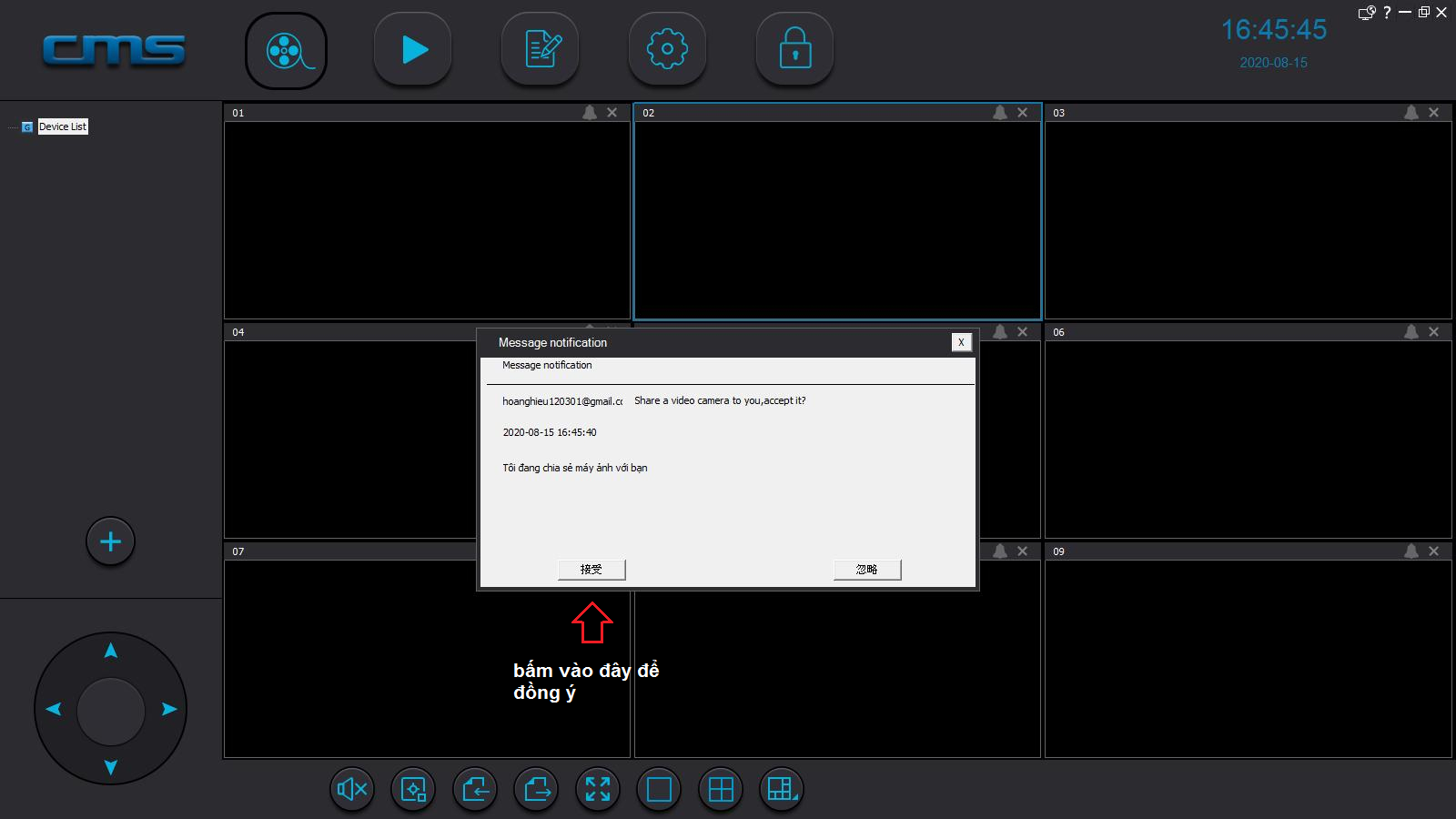Click the plus button to add device
This screenshot has width=1456, height=819.
110,541
